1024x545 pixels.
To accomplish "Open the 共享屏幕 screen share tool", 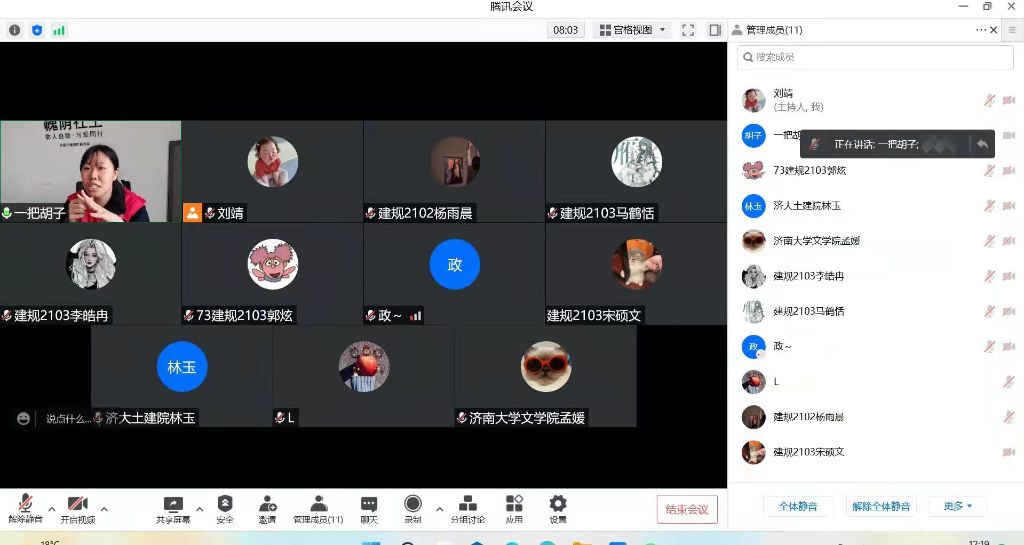I will (x=173, y=507).
